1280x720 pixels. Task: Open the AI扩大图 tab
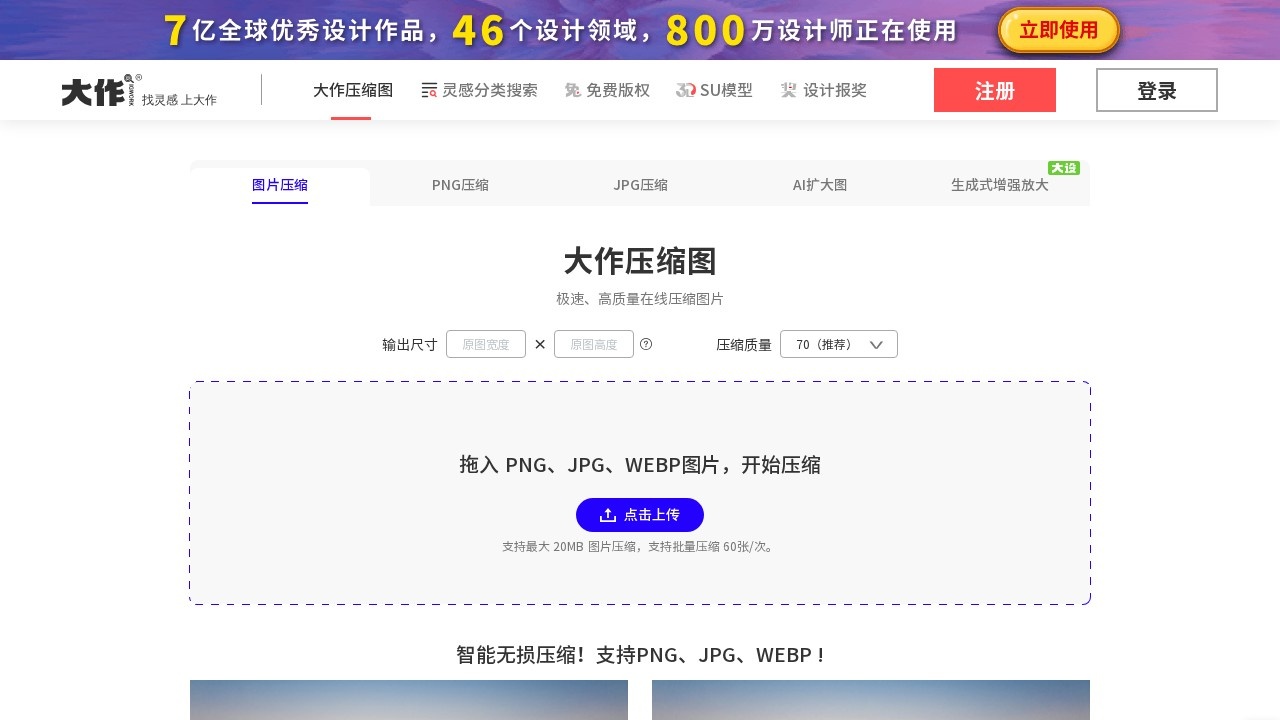820,185
